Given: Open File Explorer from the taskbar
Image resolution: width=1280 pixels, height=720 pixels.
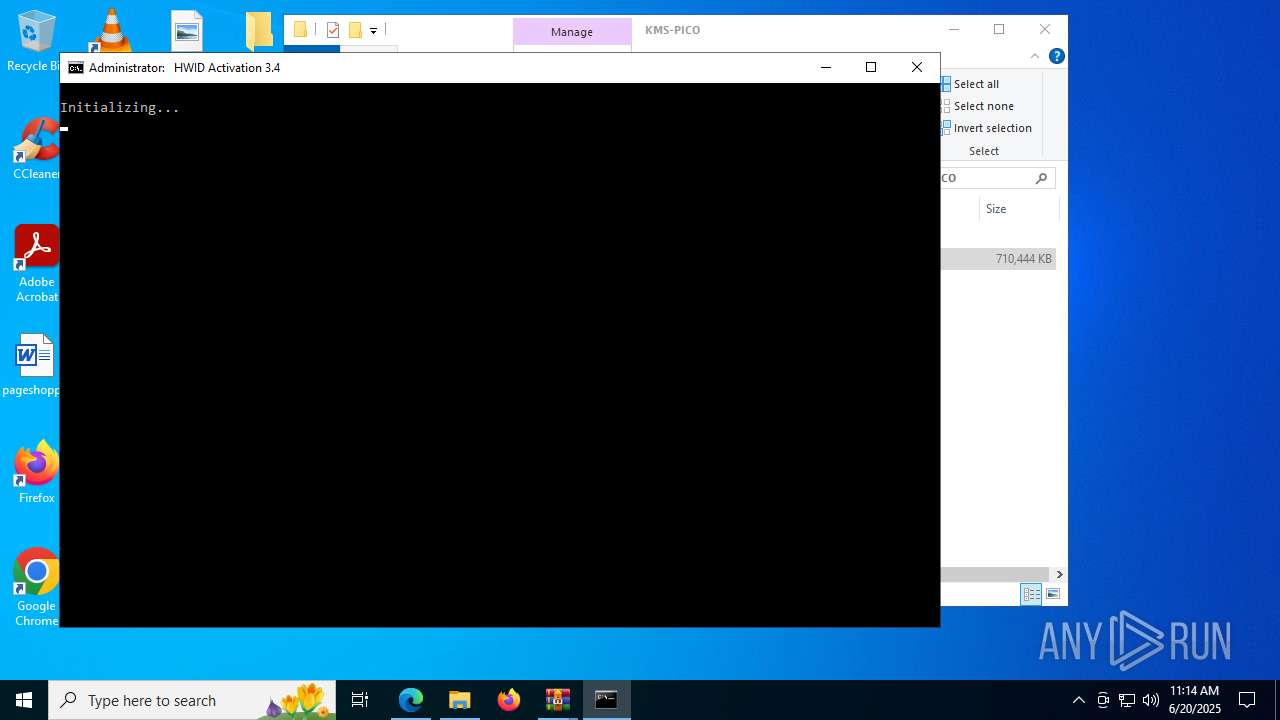Looking at the screenshot, I should tap(459, 700).
